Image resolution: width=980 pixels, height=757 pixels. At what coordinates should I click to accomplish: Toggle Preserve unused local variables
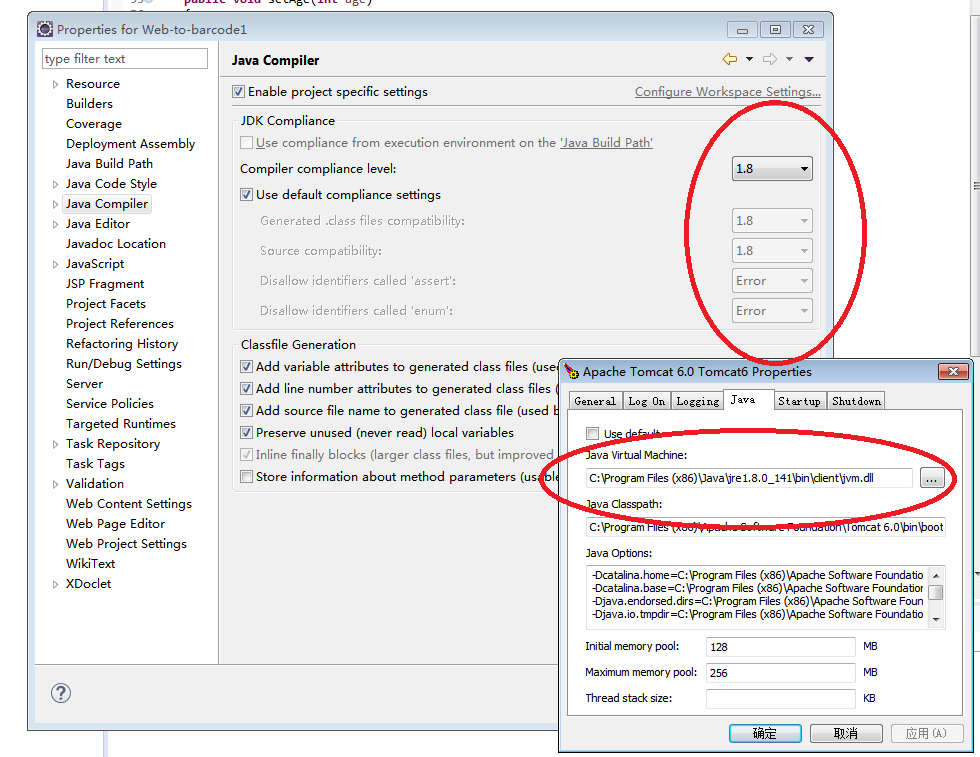click(246, 432)
